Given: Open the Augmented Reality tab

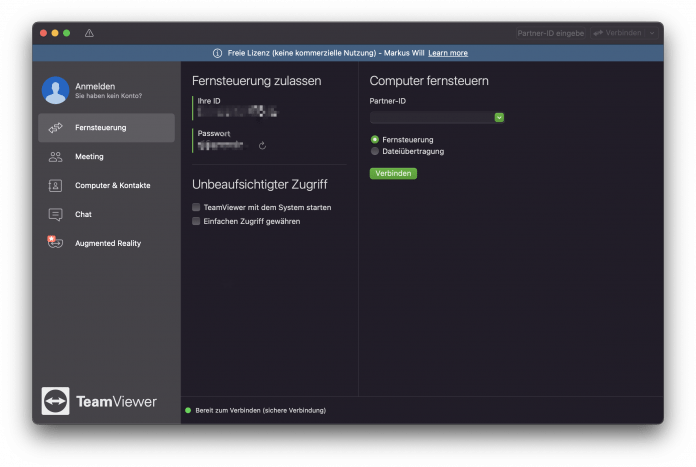Looking at the screenshot, I should 107,243.
